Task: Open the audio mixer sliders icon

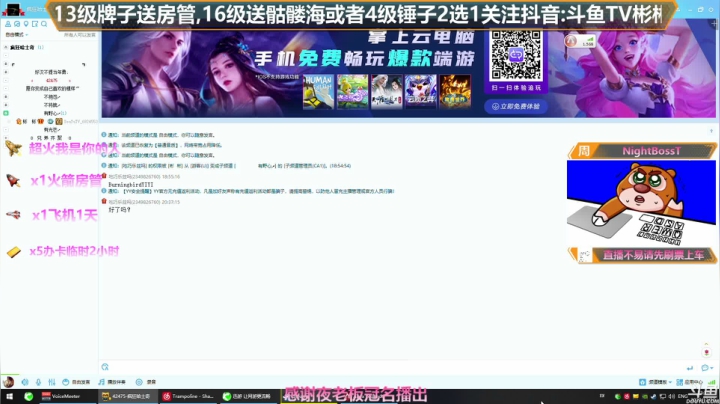Action: [x=52, y=382]
